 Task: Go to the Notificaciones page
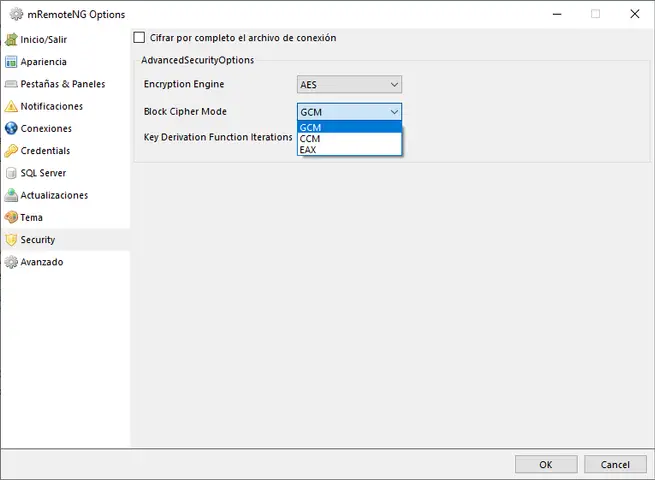(x=66, y=106)
